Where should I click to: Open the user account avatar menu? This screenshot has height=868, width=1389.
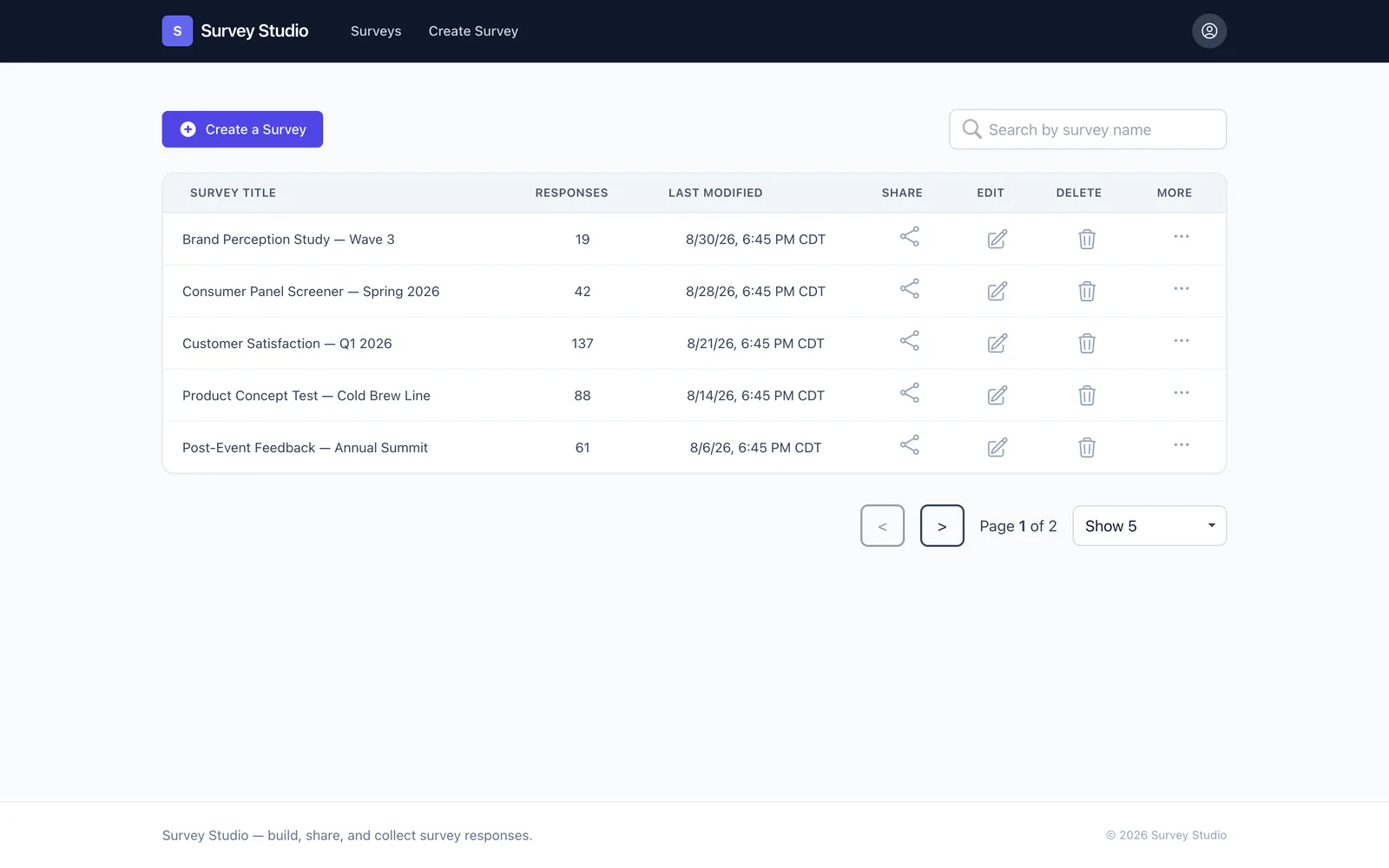coord(1209,31)
